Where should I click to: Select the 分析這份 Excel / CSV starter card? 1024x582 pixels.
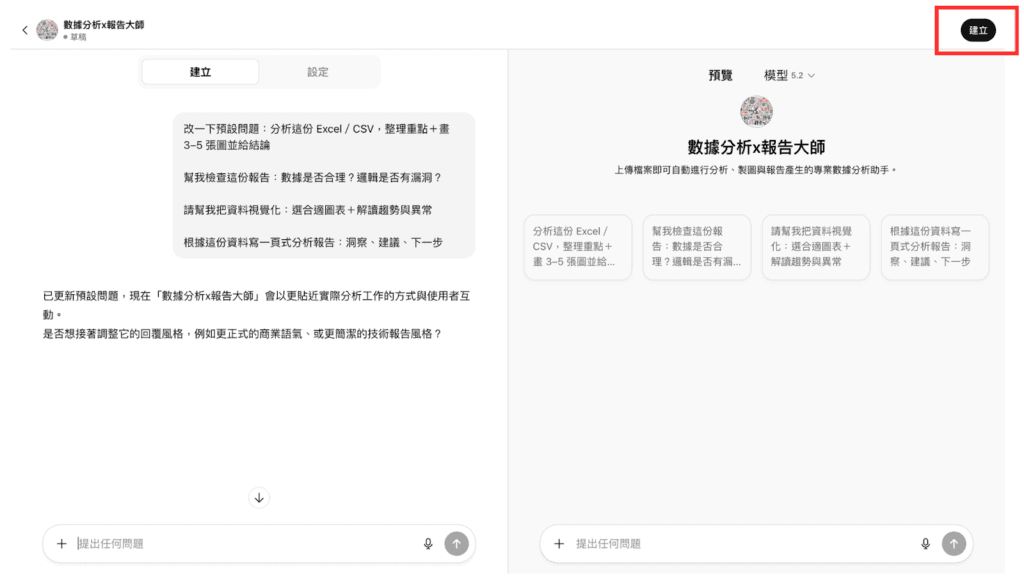pyautogui.click(x=577, y=246)
